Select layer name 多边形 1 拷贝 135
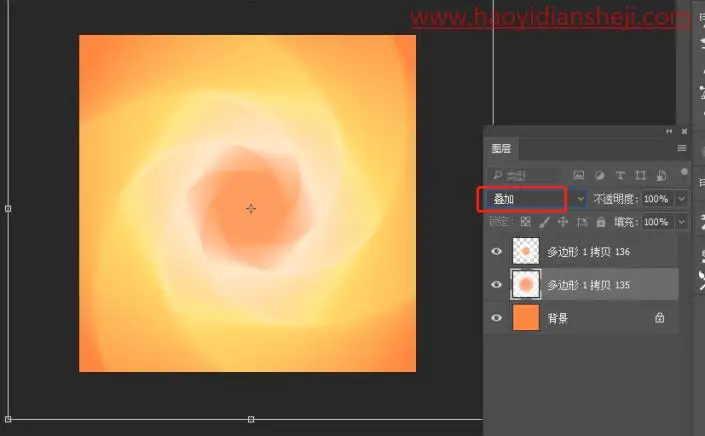 (x=588, y=285)
